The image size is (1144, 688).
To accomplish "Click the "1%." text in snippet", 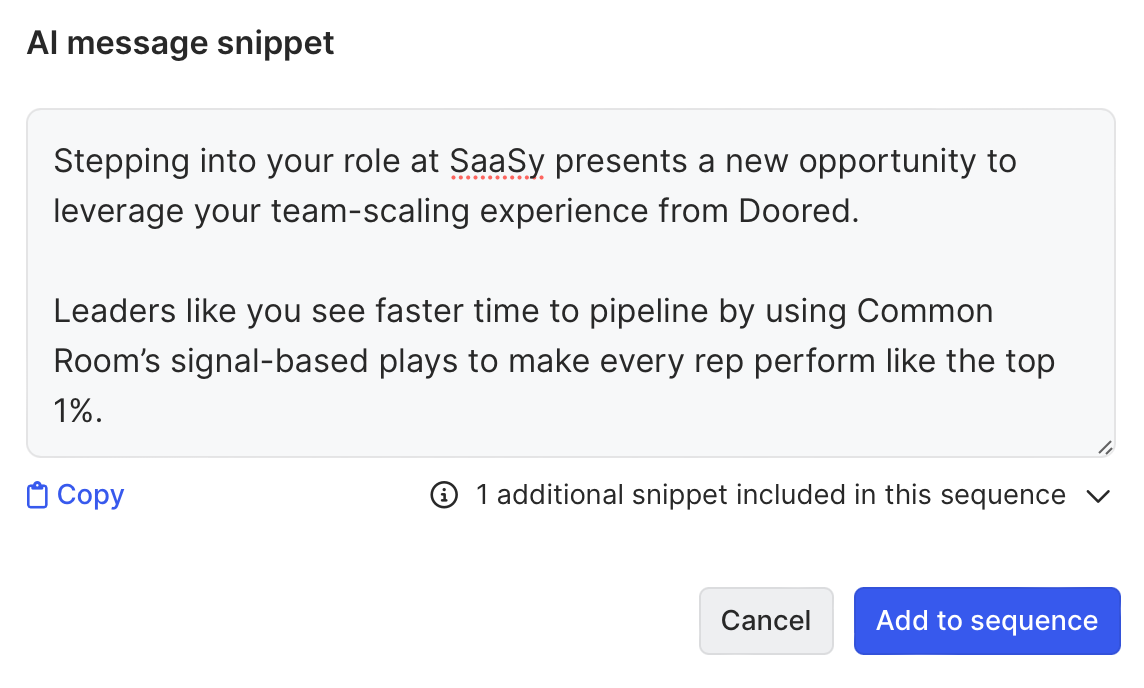I will [79, 411].
